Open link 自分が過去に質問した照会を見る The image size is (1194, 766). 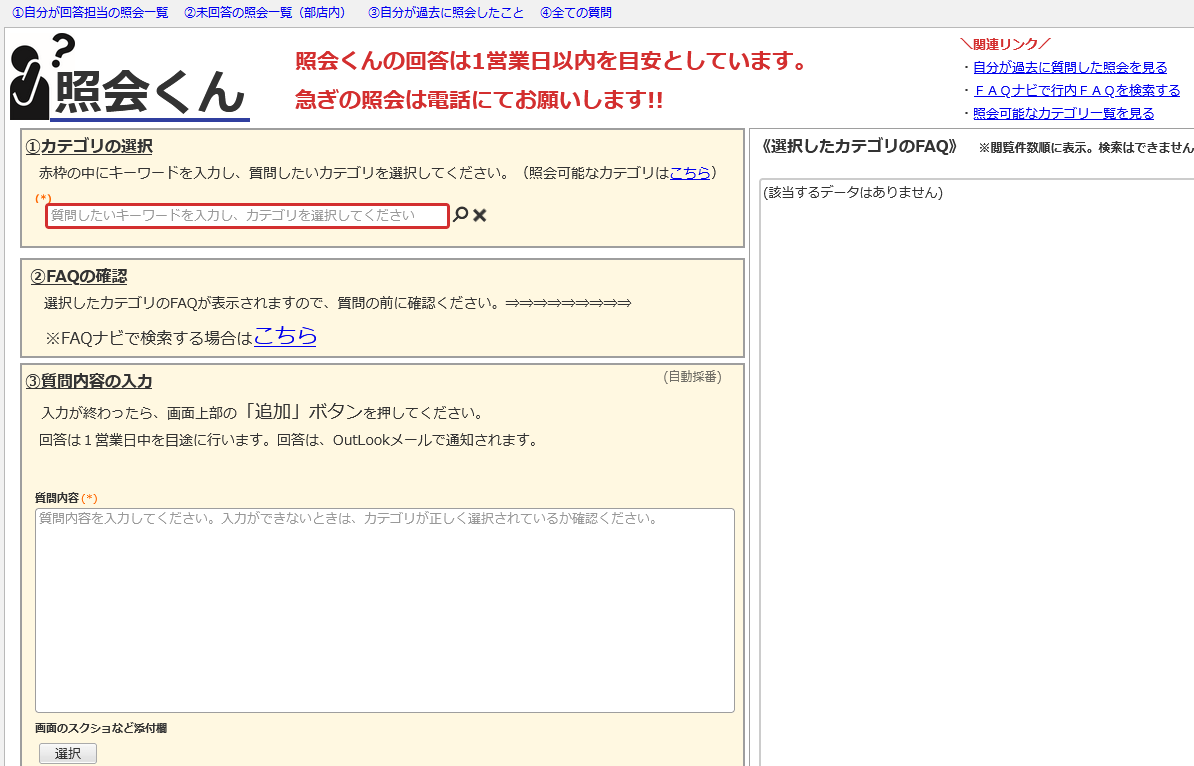click(x=1070, y=67)
